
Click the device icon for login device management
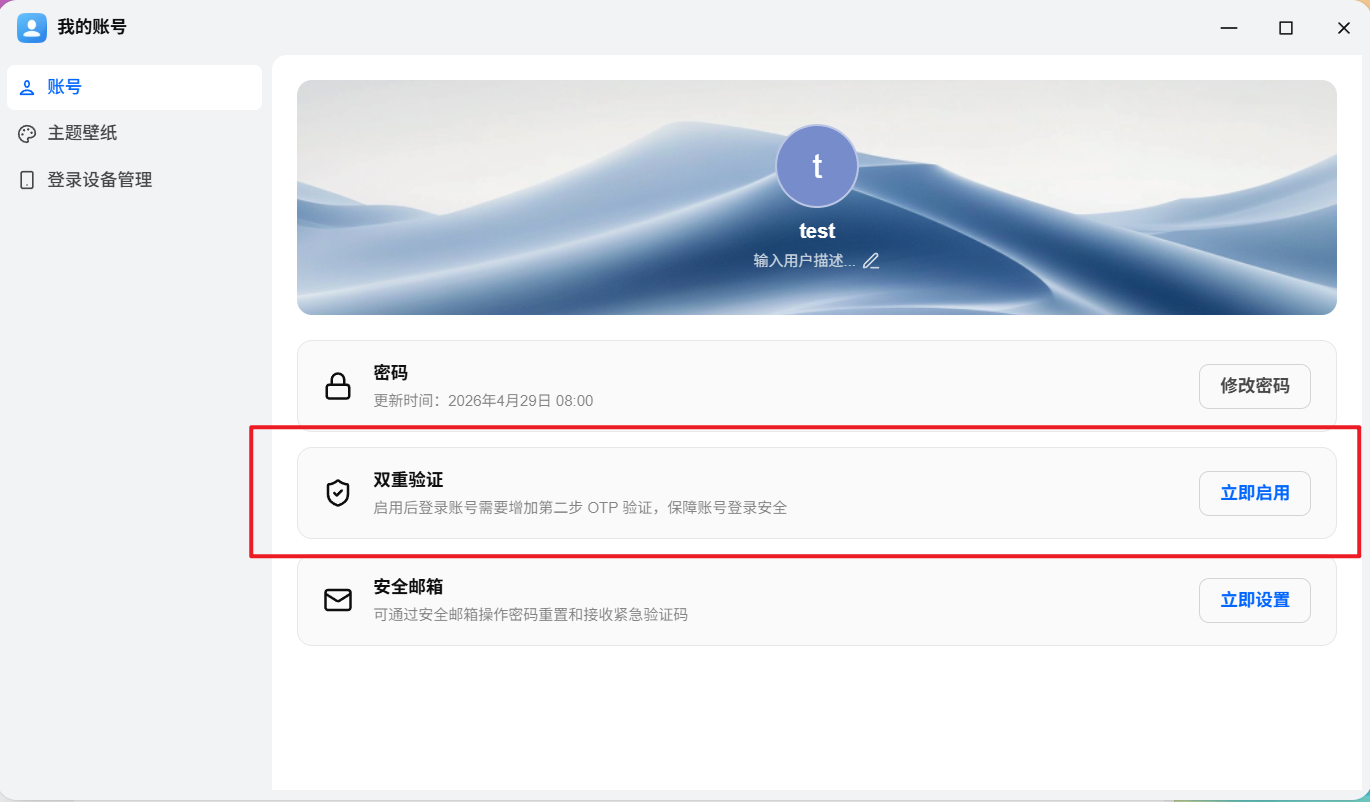tap(27, 180)
